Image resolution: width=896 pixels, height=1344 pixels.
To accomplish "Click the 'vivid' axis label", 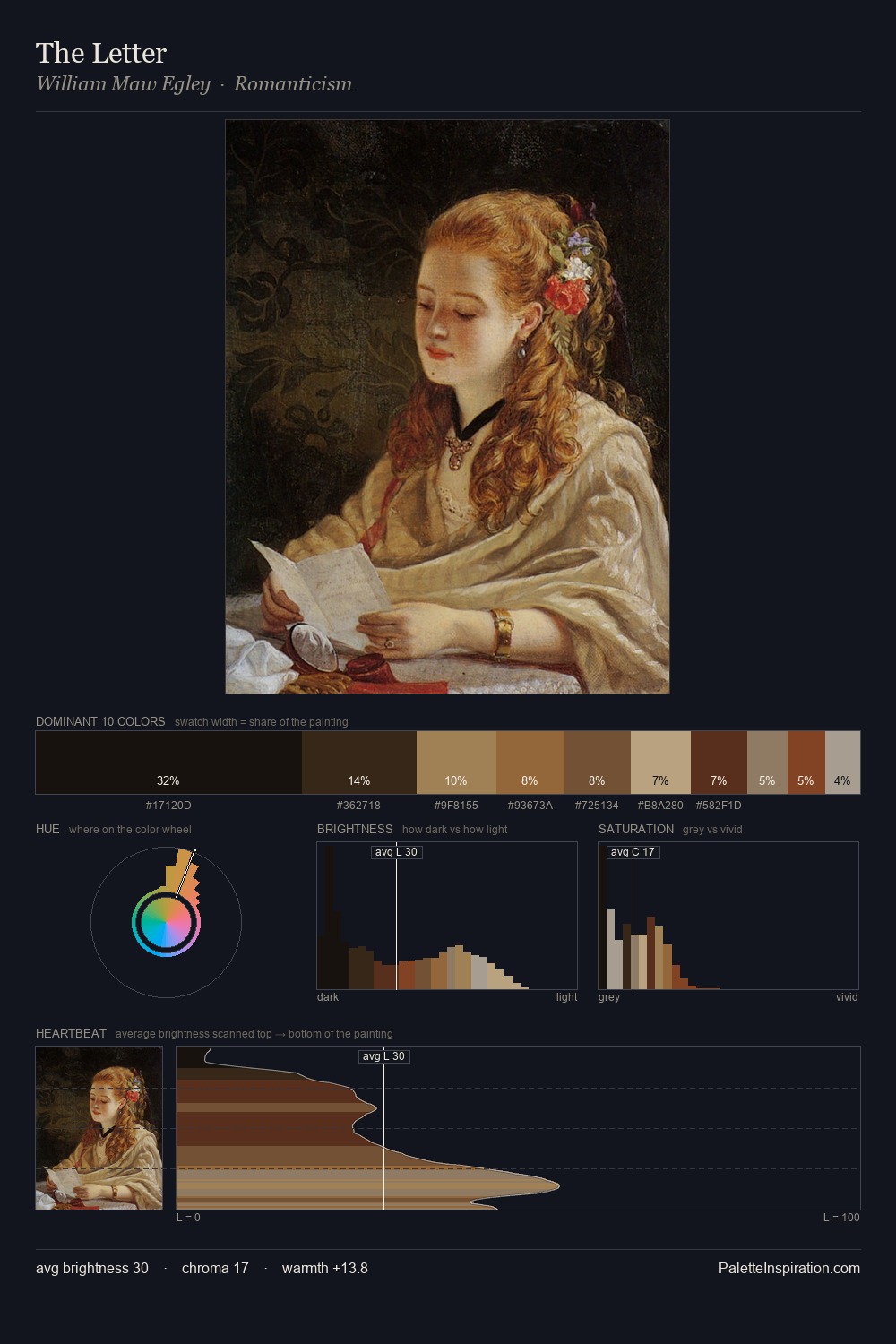I will click(x=847, y=997).
